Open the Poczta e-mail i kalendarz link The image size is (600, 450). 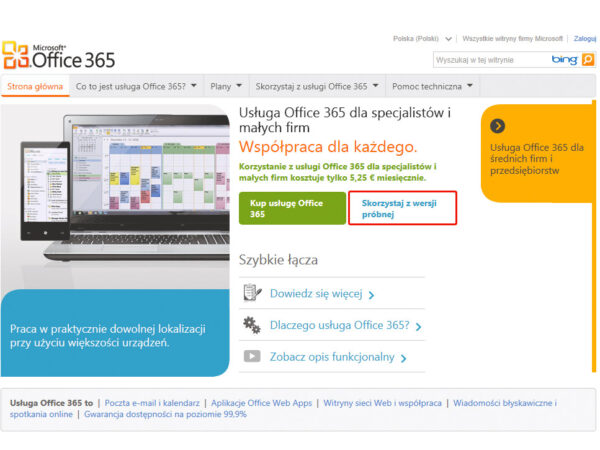(x=152, y=403)
